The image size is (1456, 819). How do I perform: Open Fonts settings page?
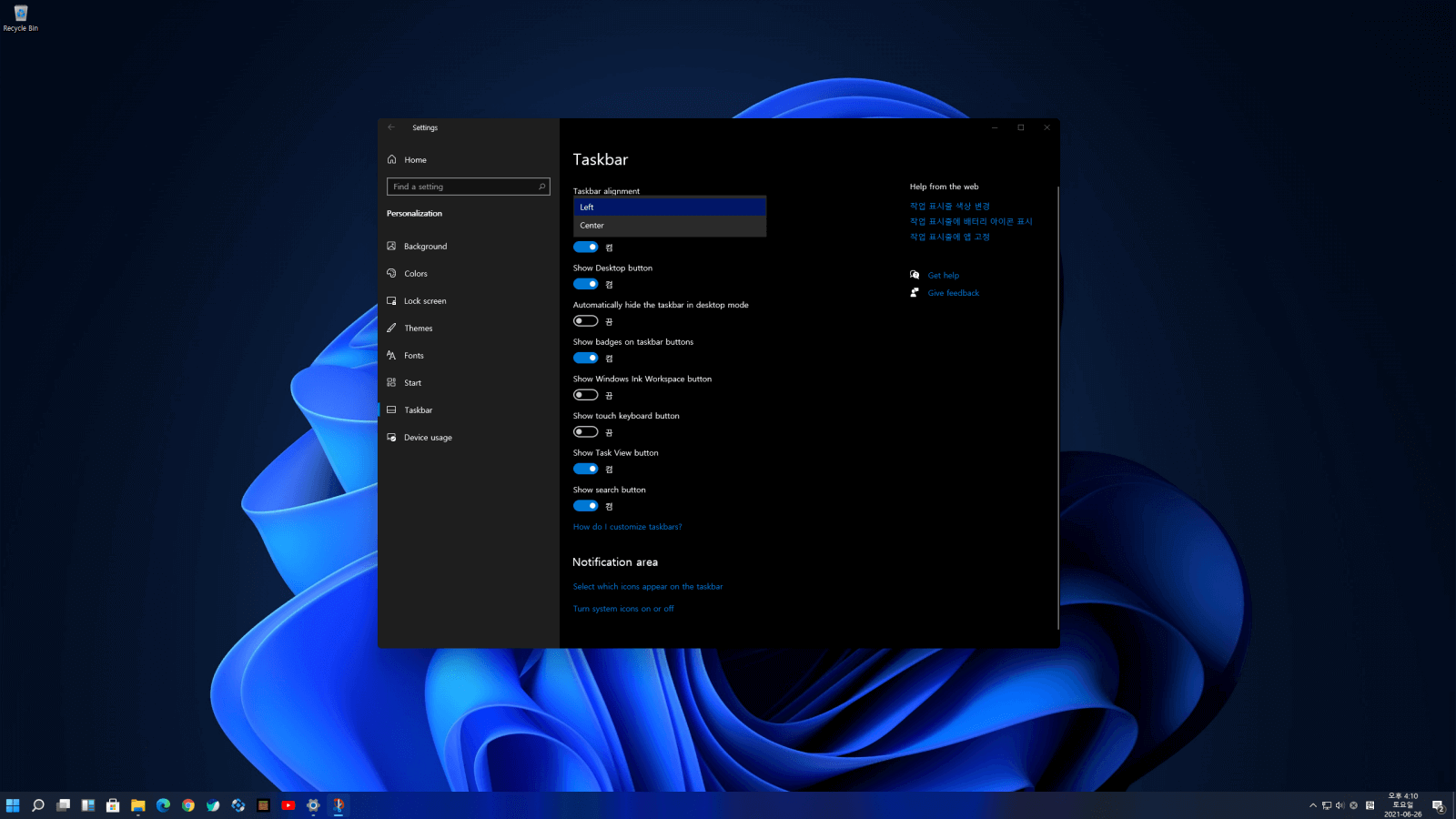pos(469,356)
